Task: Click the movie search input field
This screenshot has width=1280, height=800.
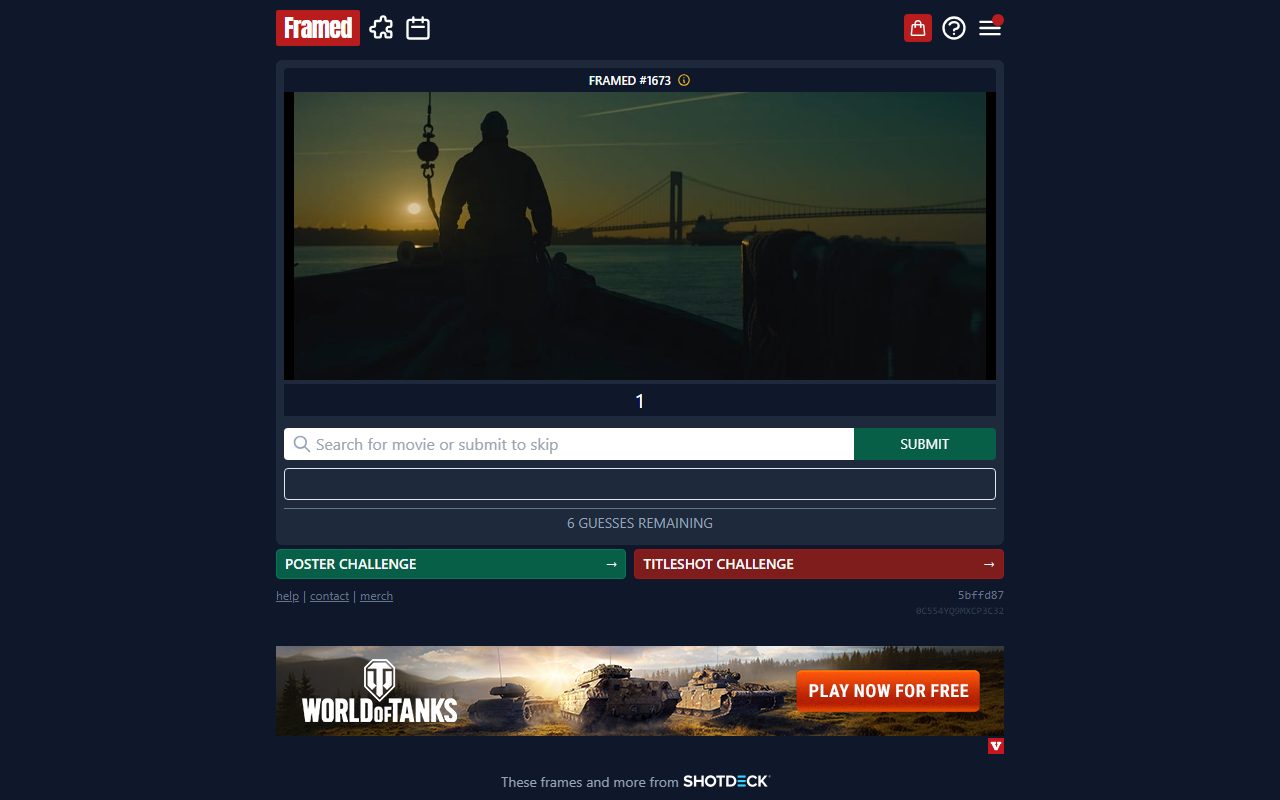Action: (x=569, y=444)
